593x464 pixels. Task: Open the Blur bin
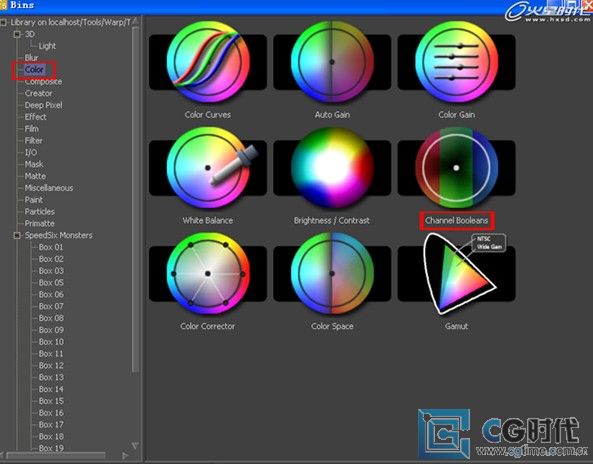(31, 58)
